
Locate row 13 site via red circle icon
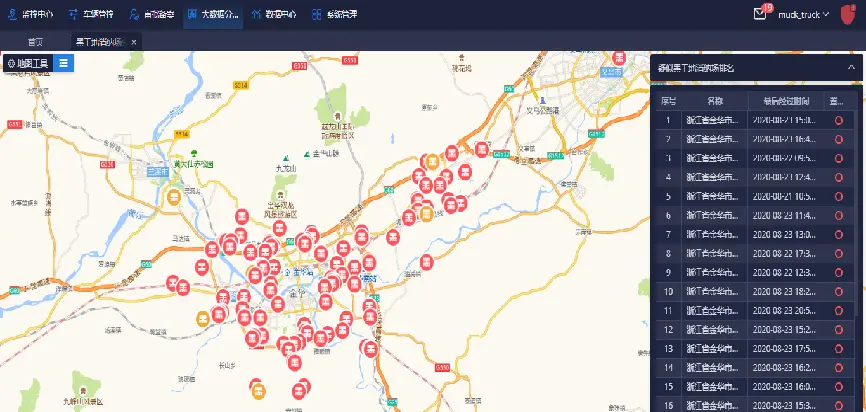(838, 348)
